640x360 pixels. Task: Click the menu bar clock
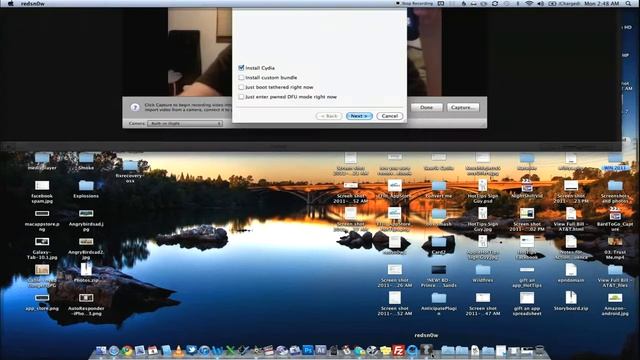[601, 3]
